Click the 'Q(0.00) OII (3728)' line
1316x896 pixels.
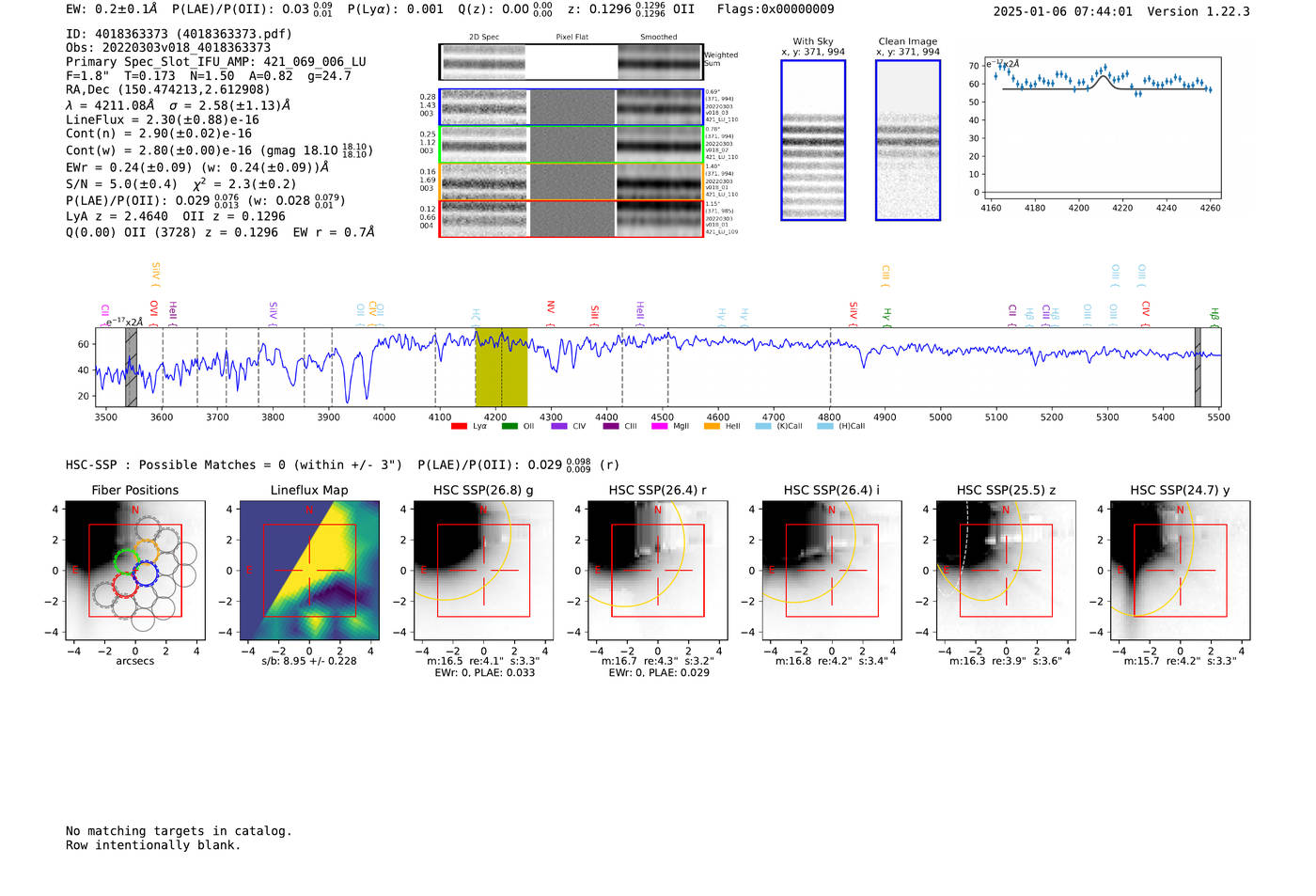pos(220,232)
